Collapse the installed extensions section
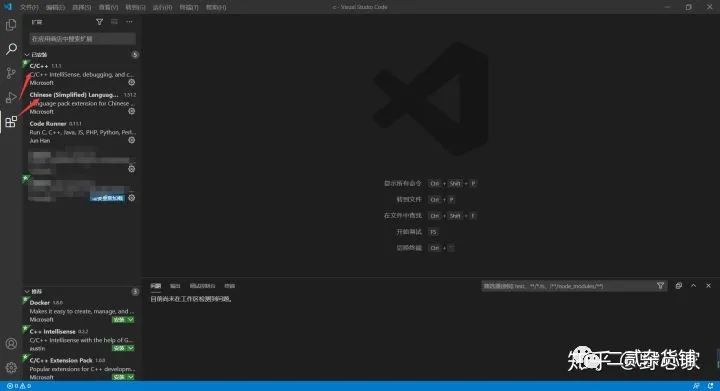Viewport: 720px width, 391px height. point(27,55)
